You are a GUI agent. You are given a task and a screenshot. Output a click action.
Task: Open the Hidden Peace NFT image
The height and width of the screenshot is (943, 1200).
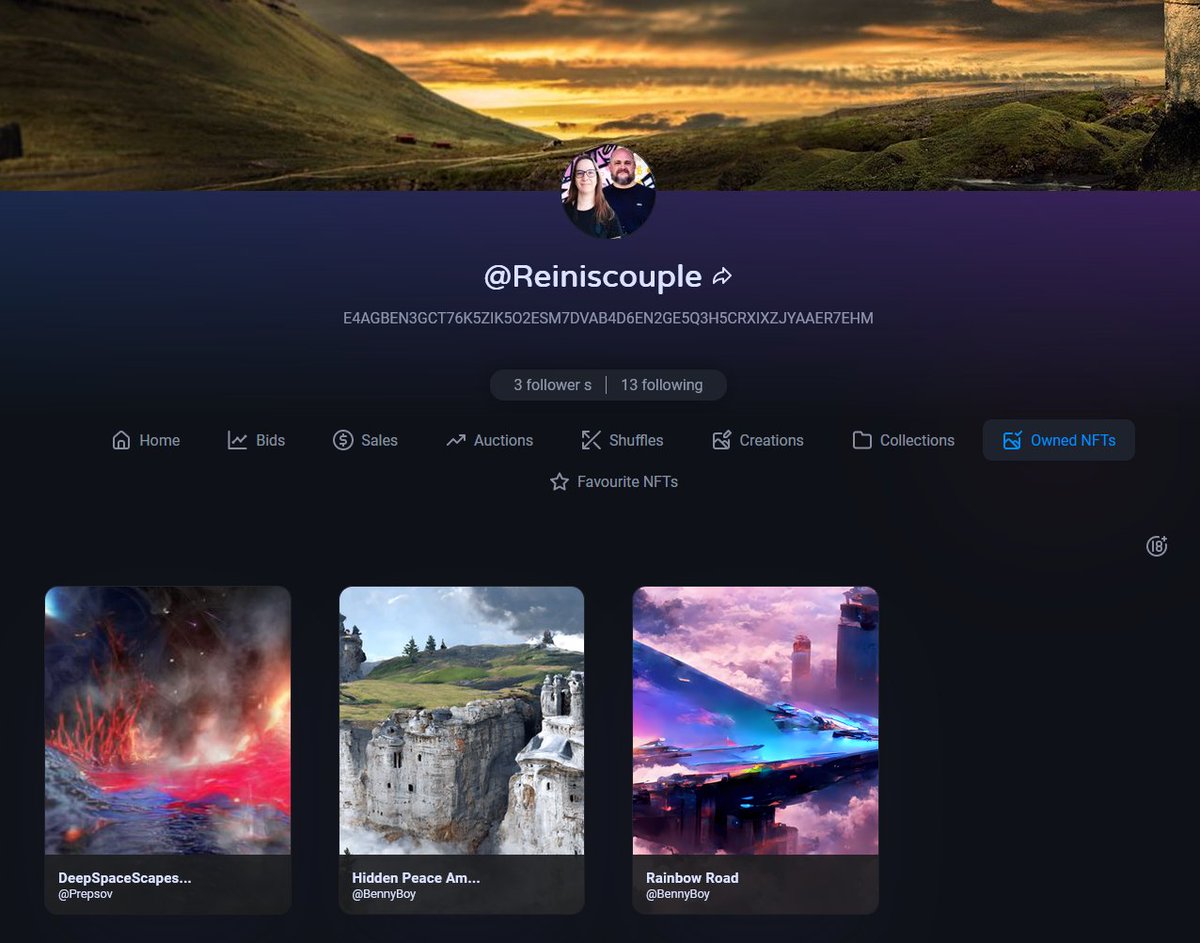point(462,721)
